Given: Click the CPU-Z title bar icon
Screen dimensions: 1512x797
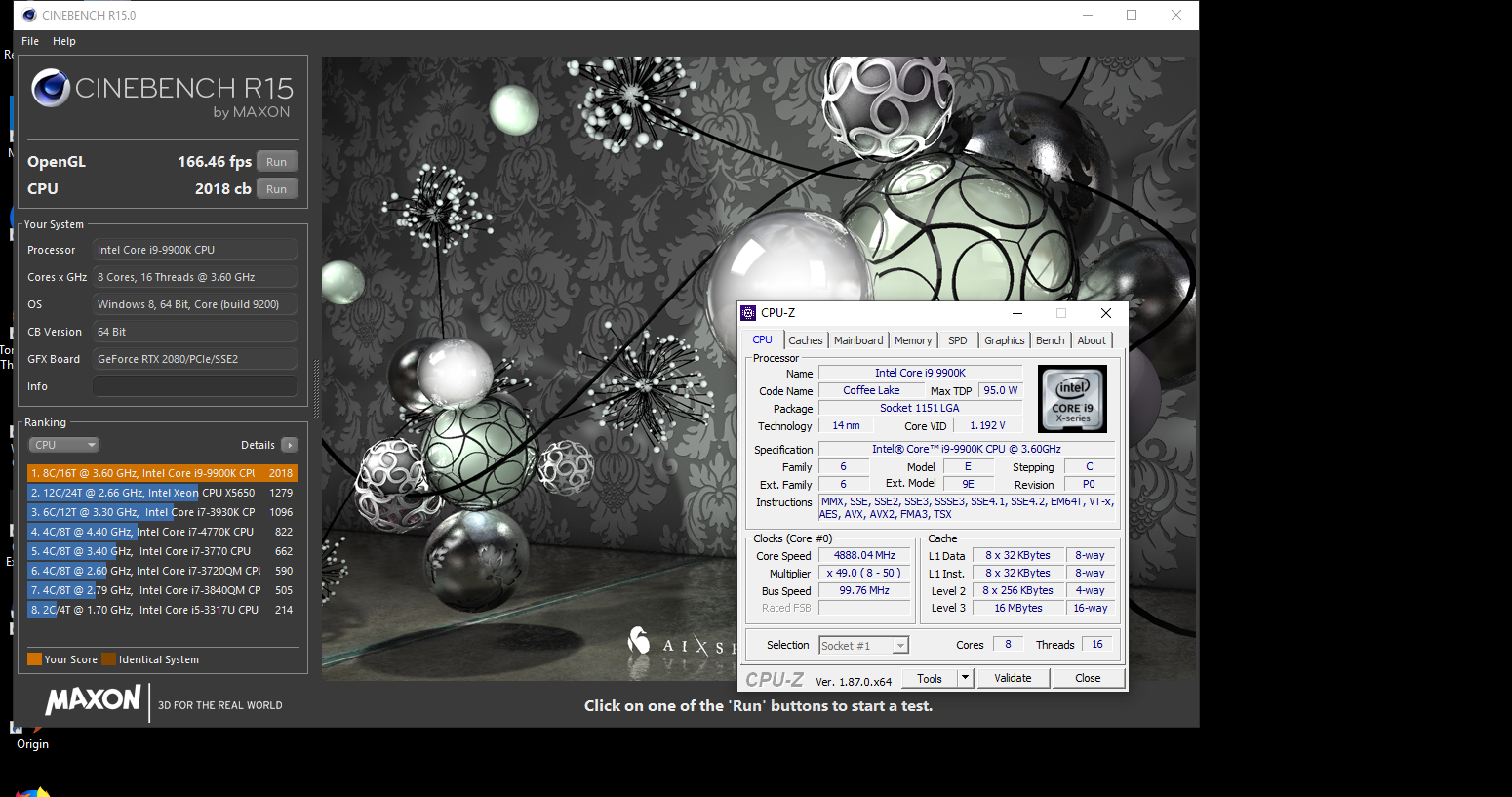Looking at the screenshot, I should tap(749, 313).
